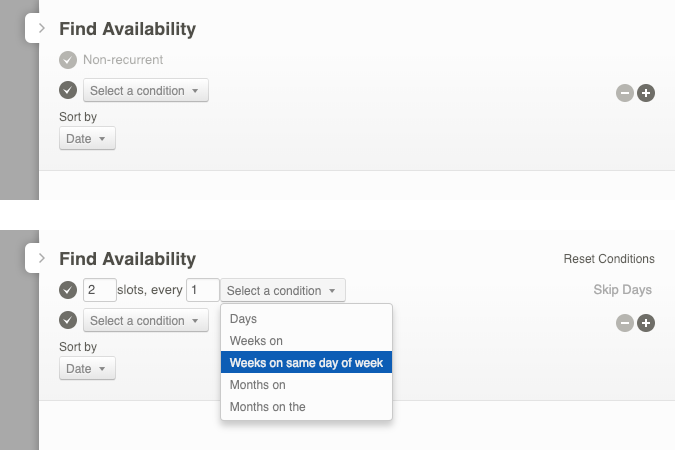This screenshot has width=675, height=450.
Task: Click the every interval field showing 1
Action: [203, 291]
